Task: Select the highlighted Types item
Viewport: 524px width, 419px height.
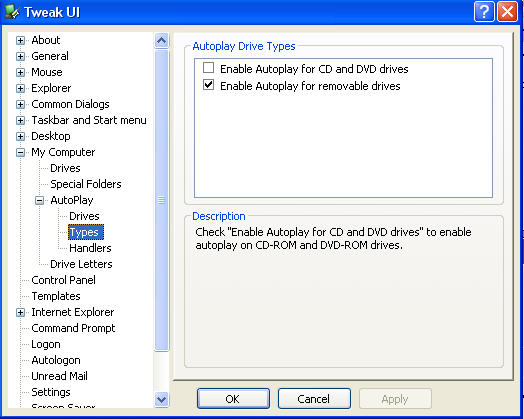Action: [x=86, y=232]
